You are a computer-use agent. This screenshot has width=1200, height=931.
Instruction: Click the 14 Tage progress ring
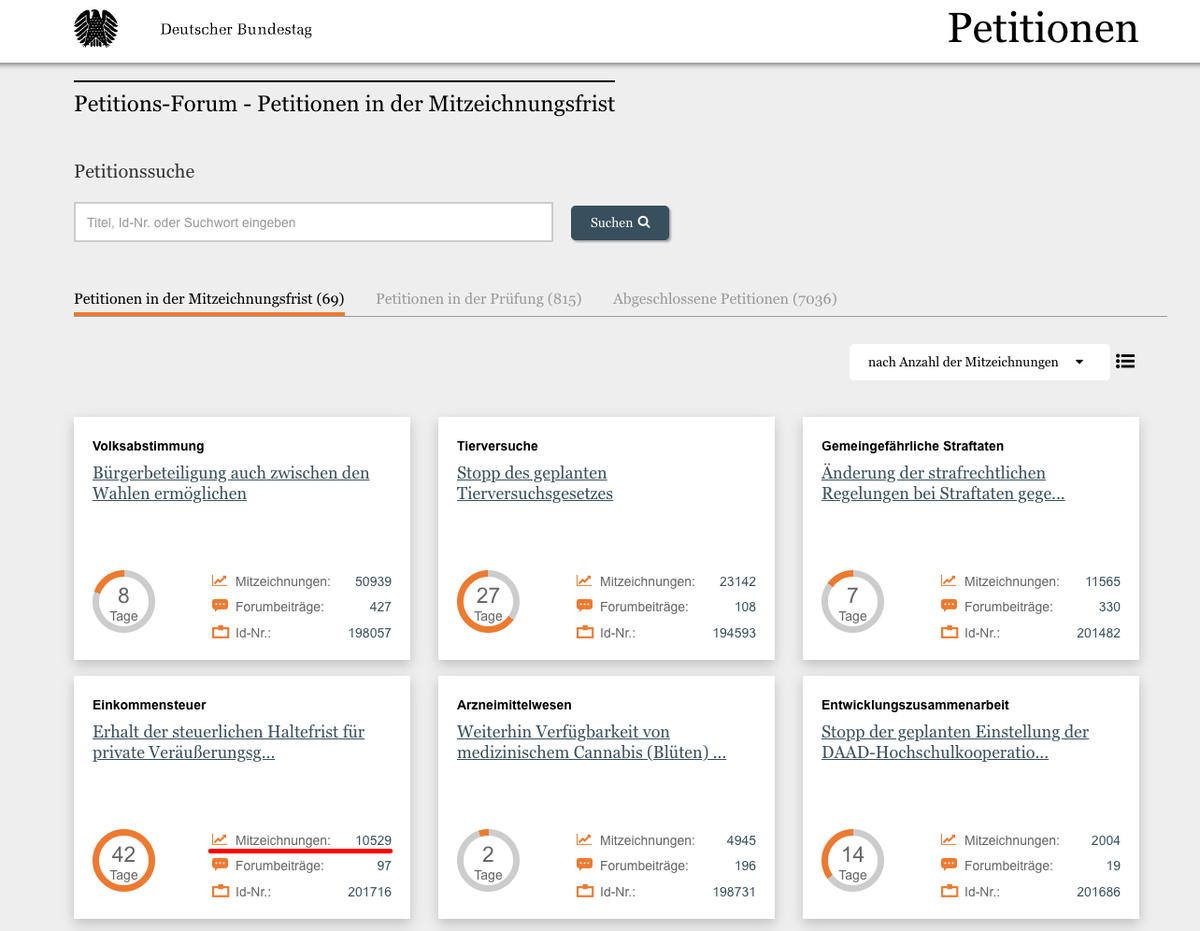click(x=853, y=861)
